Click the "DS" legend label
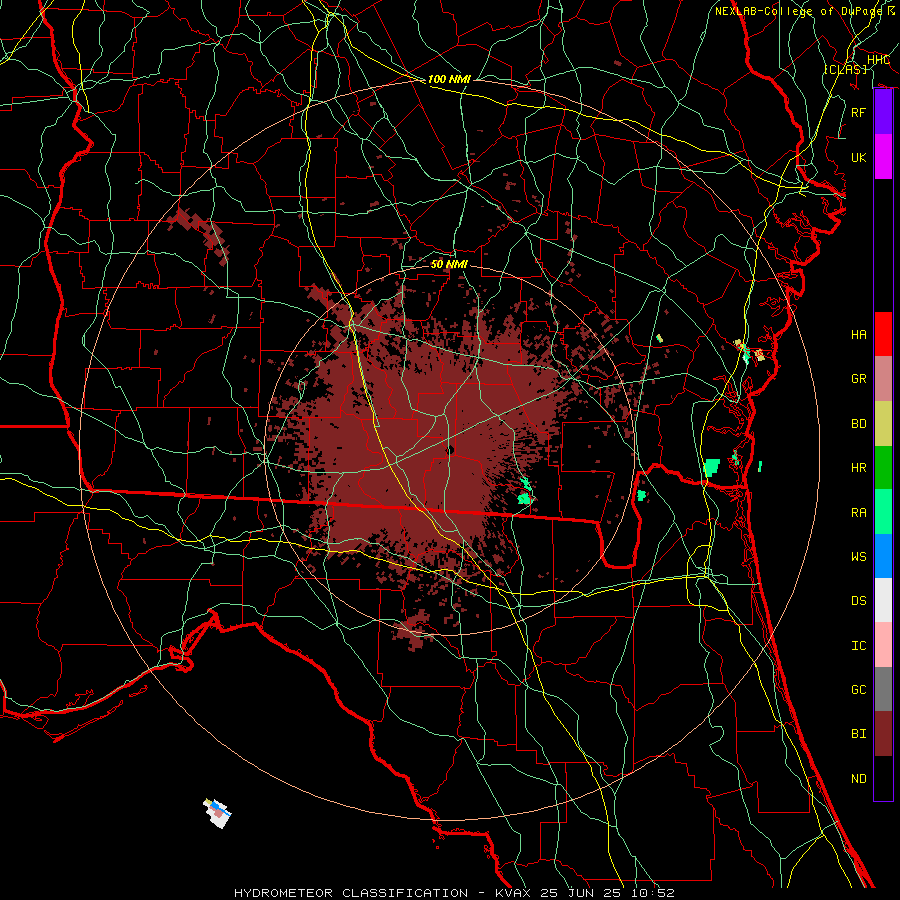The width and height of the screenshot is (900, 900). click(859, 601)
